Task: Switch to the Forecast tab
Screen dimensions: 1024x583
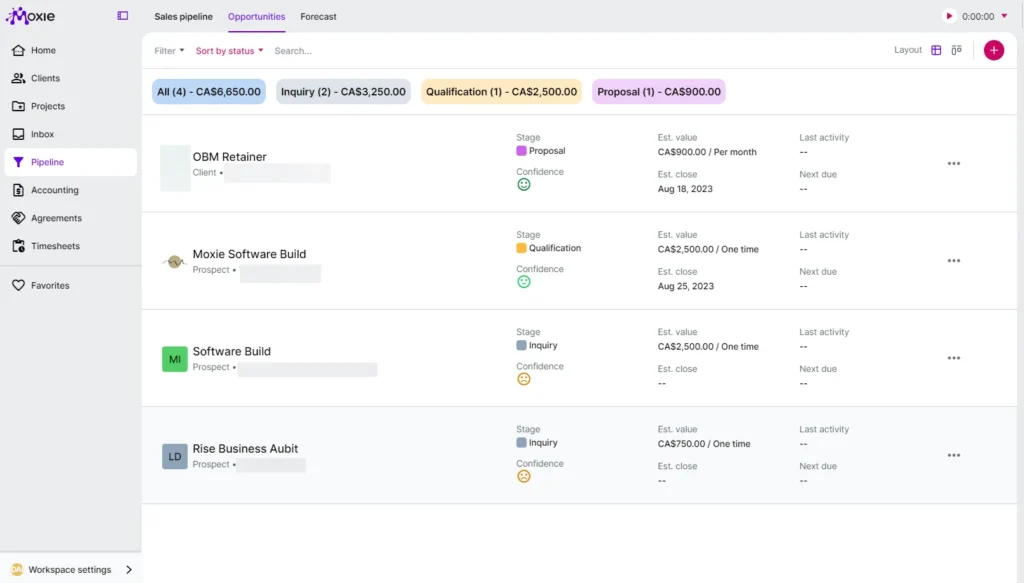Action: click(318, 17)
